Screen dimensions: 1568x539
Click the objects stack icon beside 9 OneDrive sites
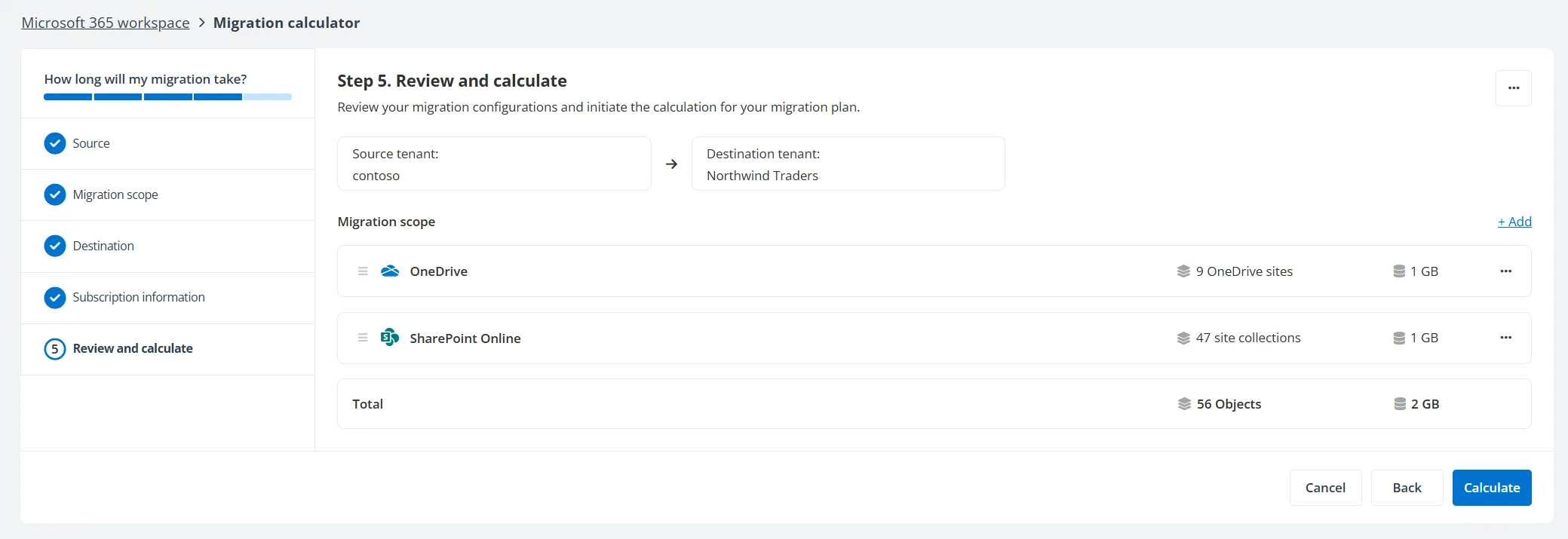tap(1183, 271)
